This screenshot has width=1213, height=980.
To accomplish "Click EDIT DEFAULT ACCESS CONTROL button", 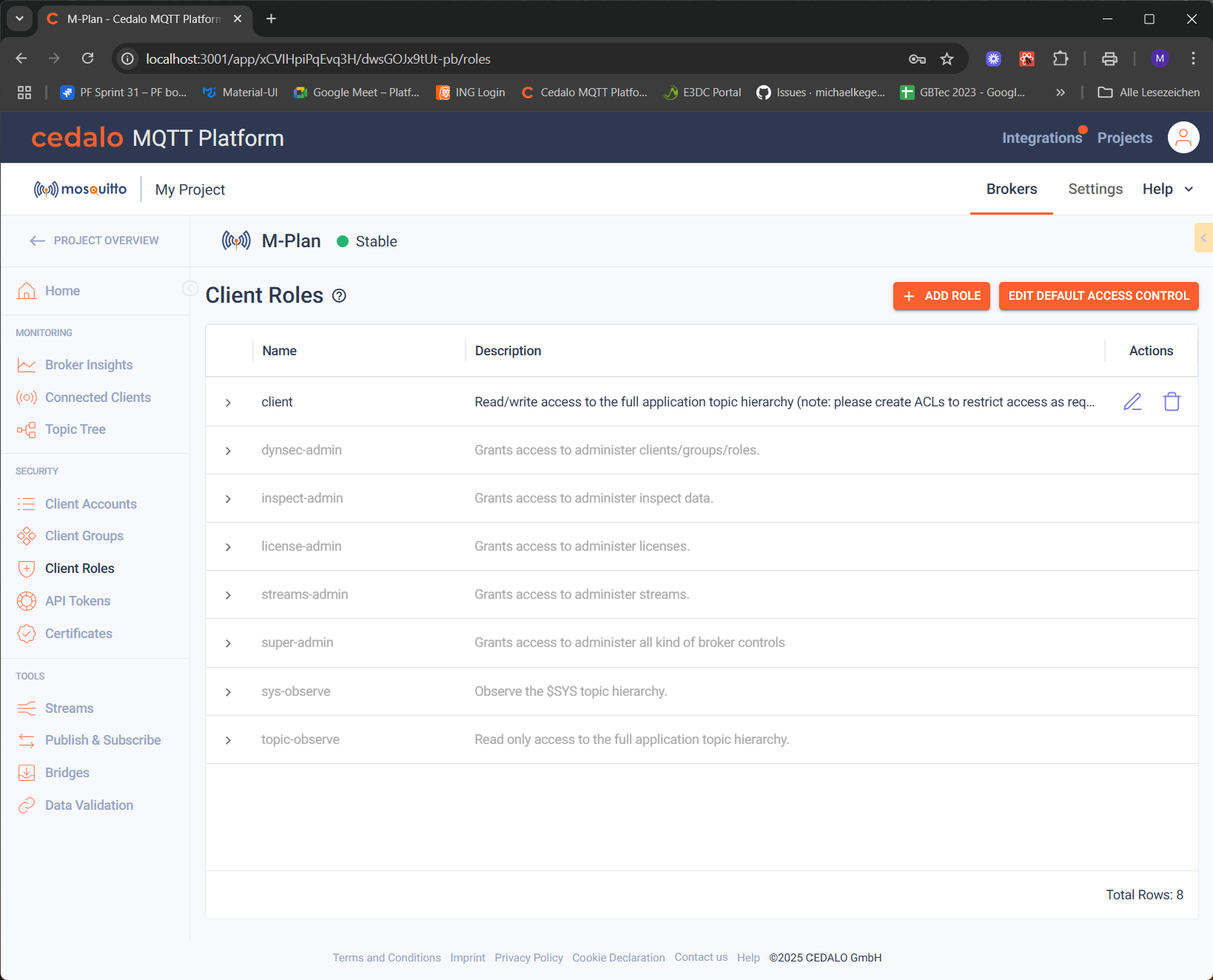I will pos(1098,296).
